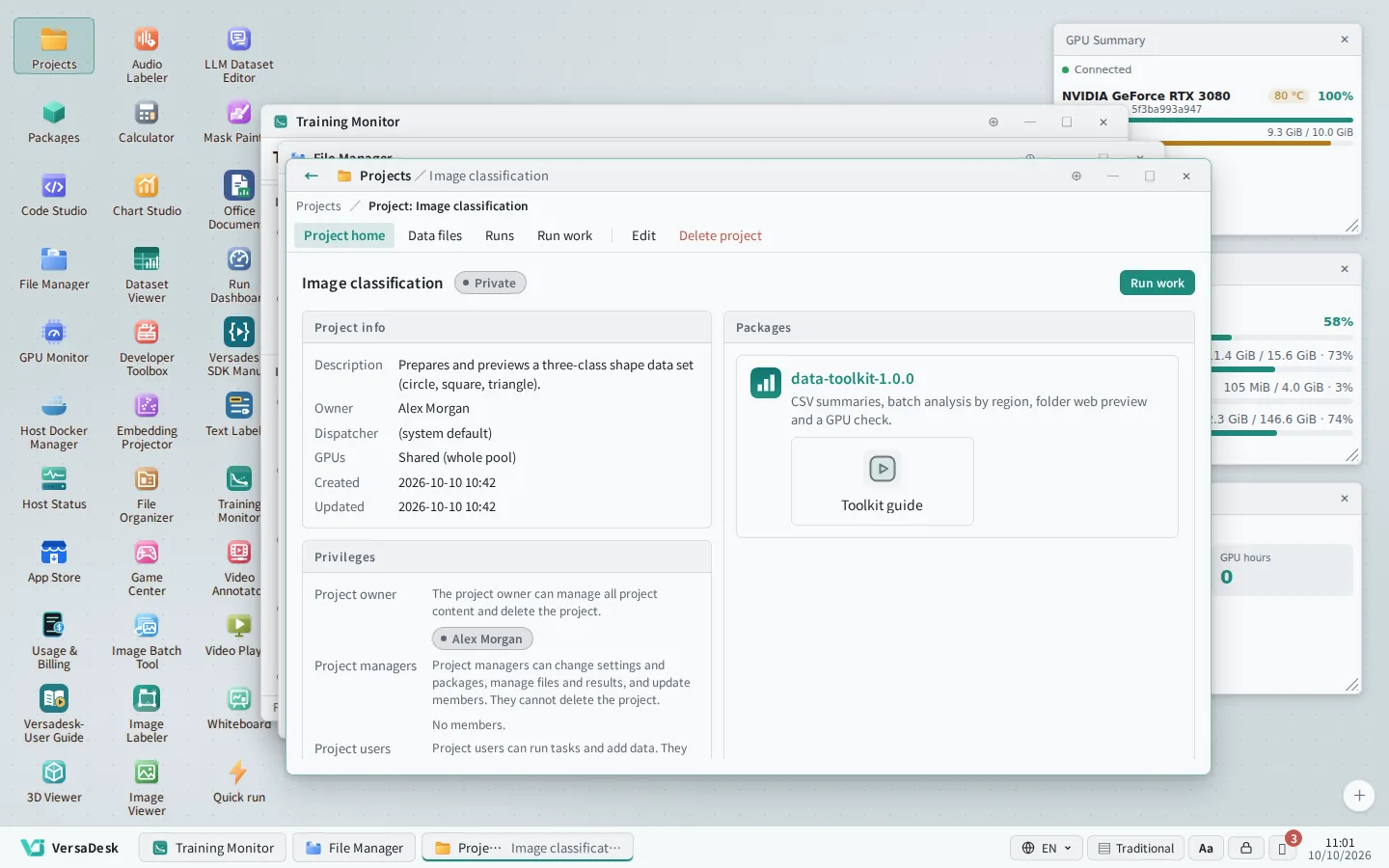This screenshot has width=1389, height=868.
Task: Open the 3D Viewer desktop icon
Action: pos(54,781)
